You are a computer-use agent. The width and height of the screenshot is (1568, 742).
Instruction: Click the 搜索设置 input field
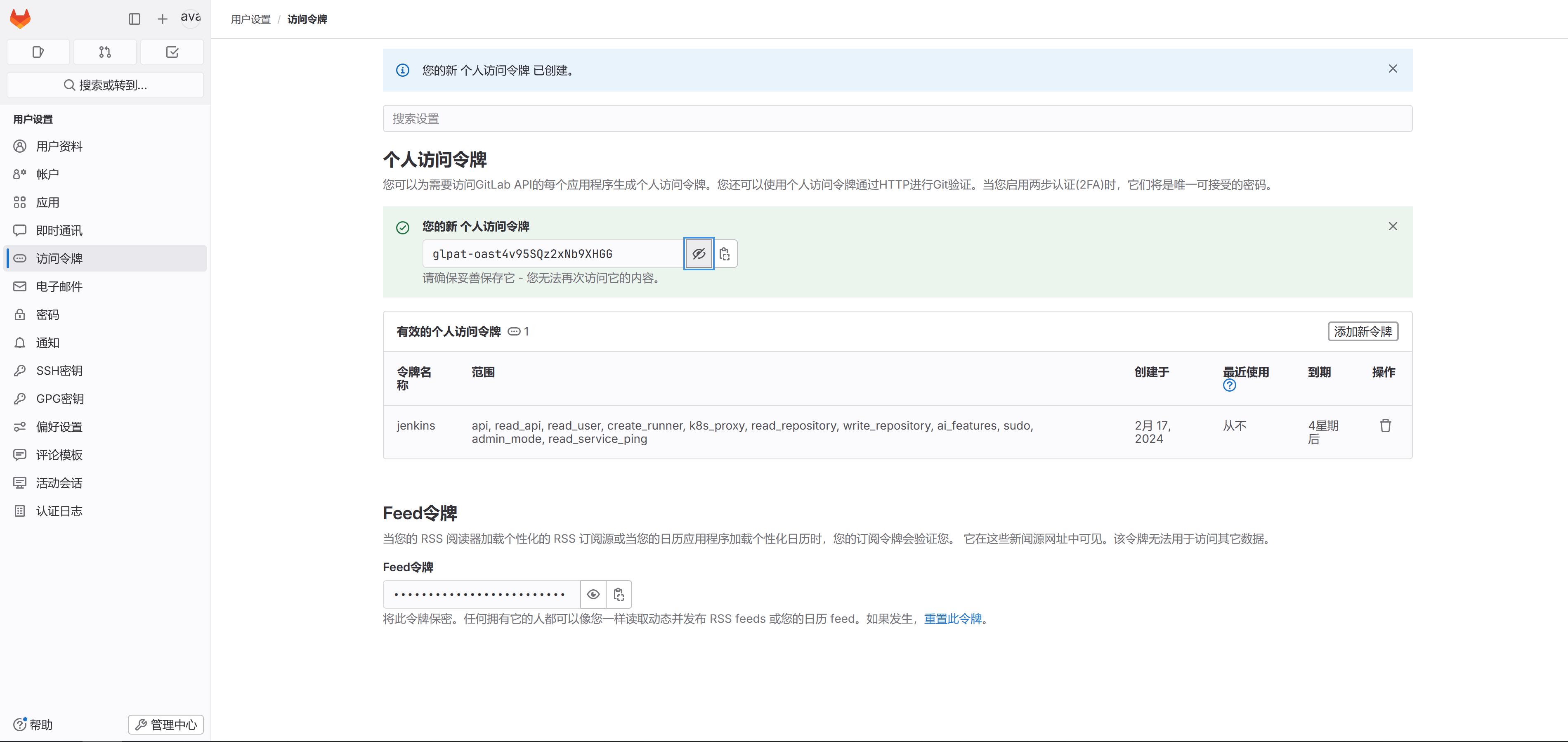(x=897, y=119)
